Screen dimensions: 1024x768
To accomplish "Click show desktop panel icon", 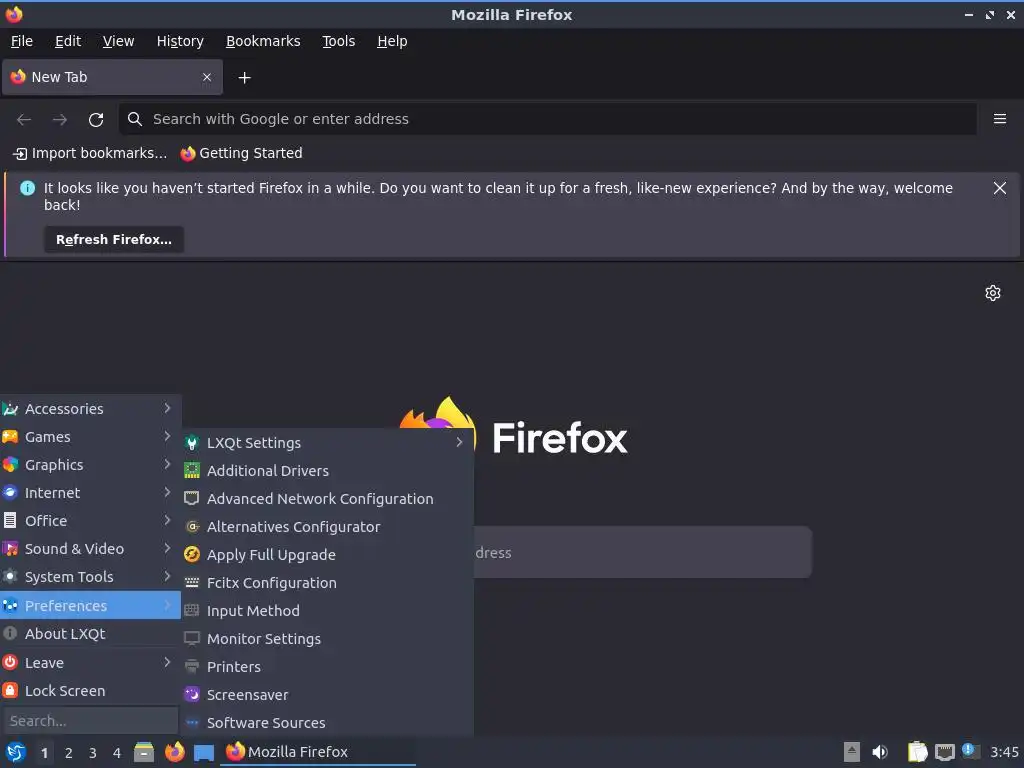I will 204,752.
